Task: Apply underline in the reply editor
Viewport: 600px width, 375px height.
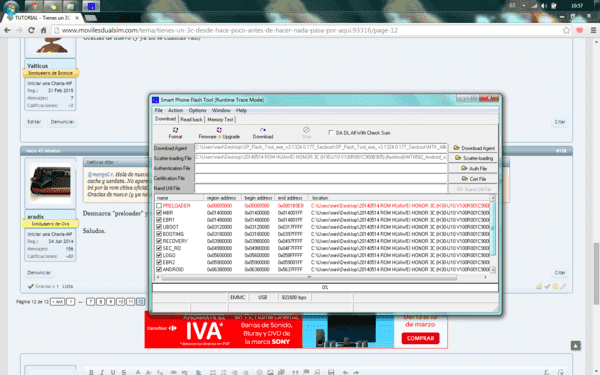Action: coord(112,372)
